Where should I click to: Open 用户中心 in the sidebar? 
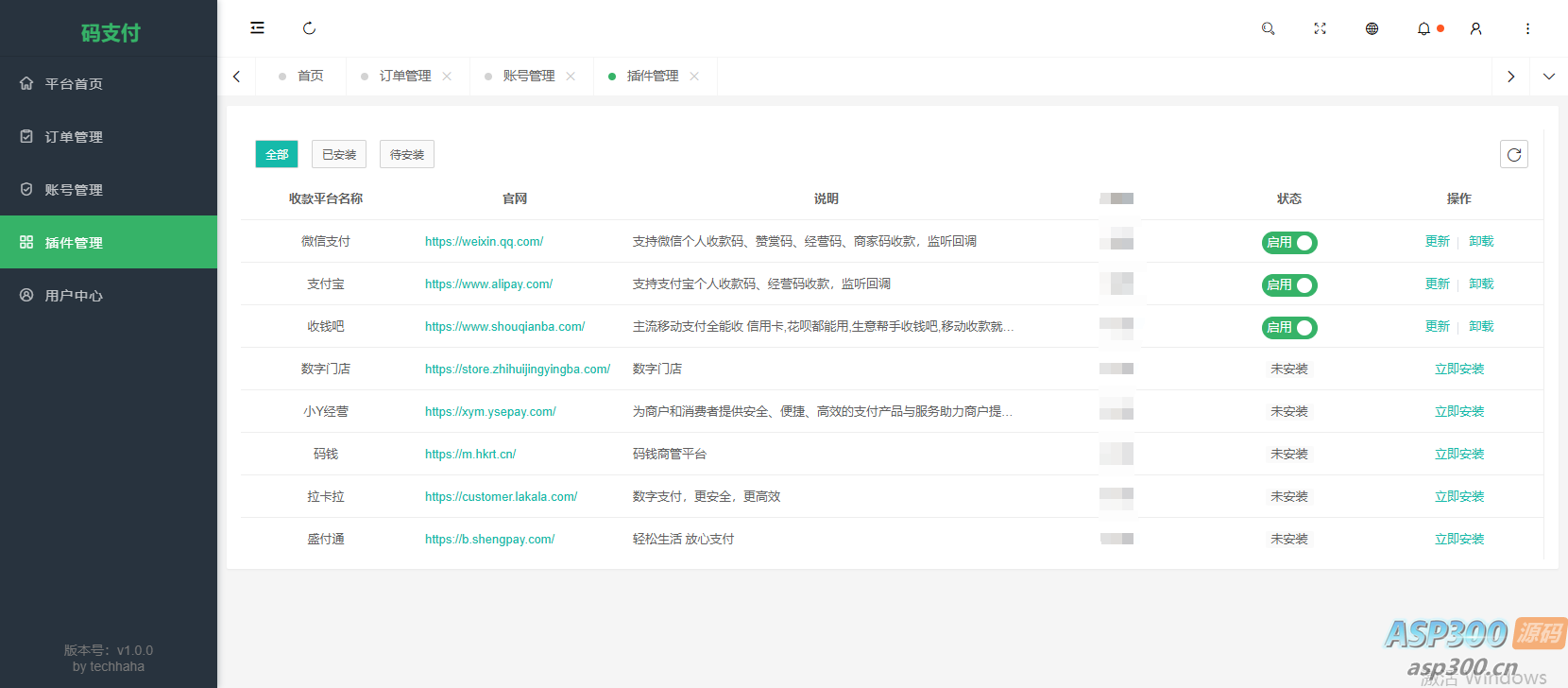click(74, 296)
